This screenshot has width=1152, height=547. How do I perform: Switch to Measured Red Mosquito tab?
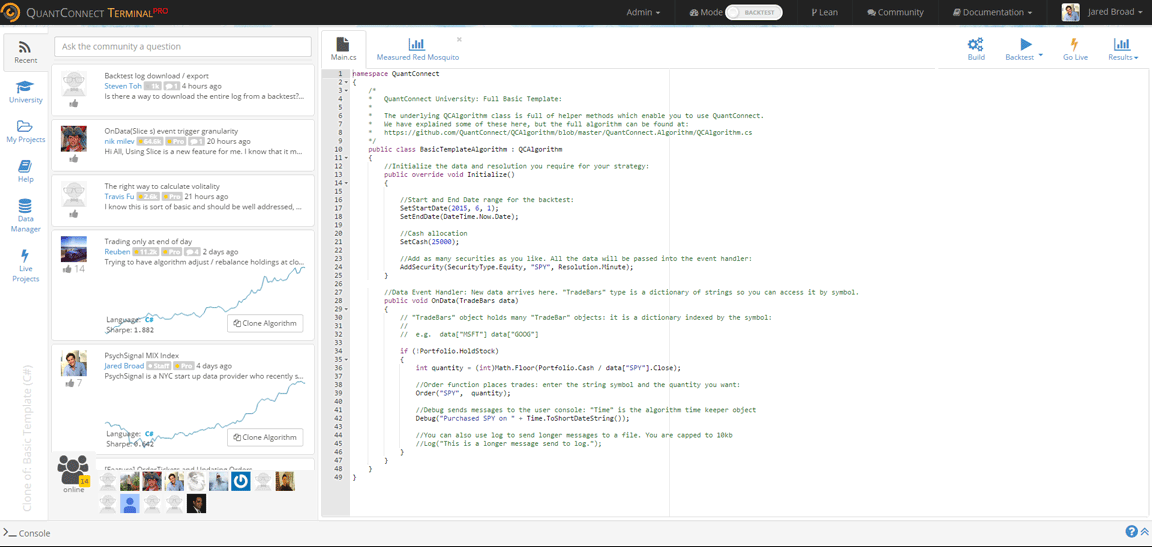417,49
